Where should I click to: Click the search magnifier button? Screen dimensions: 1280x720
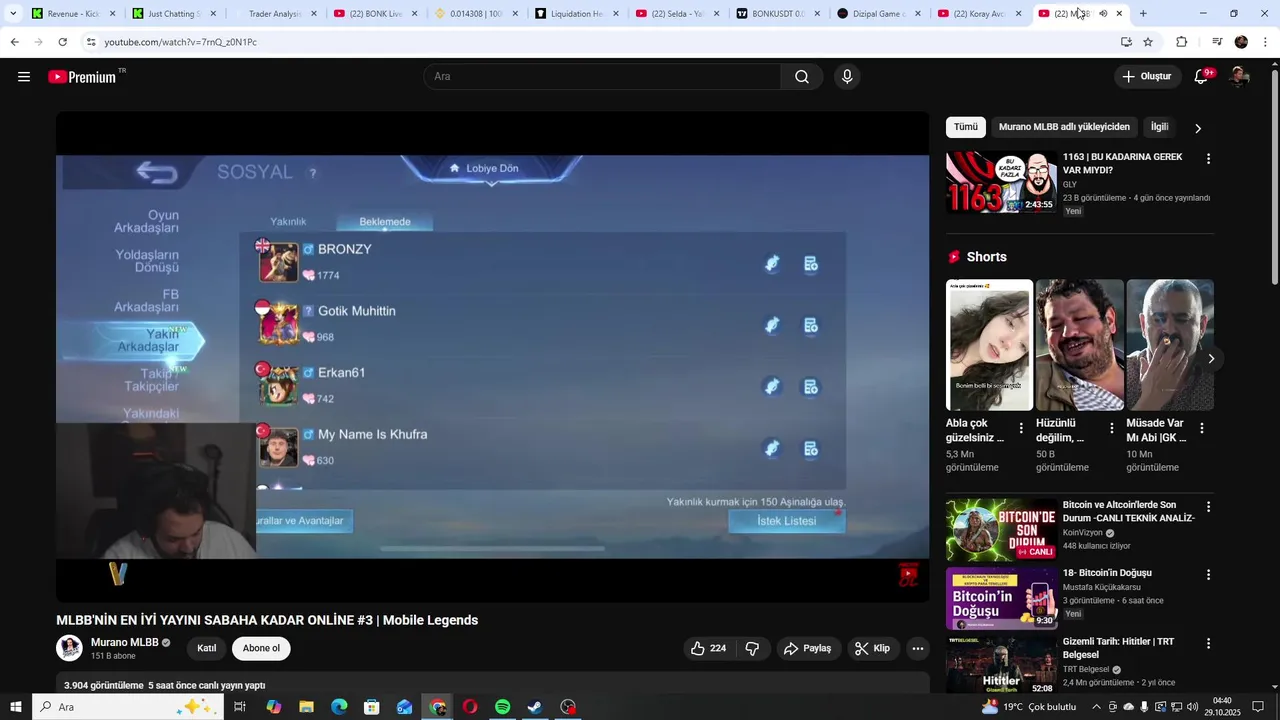coord(802,77)
